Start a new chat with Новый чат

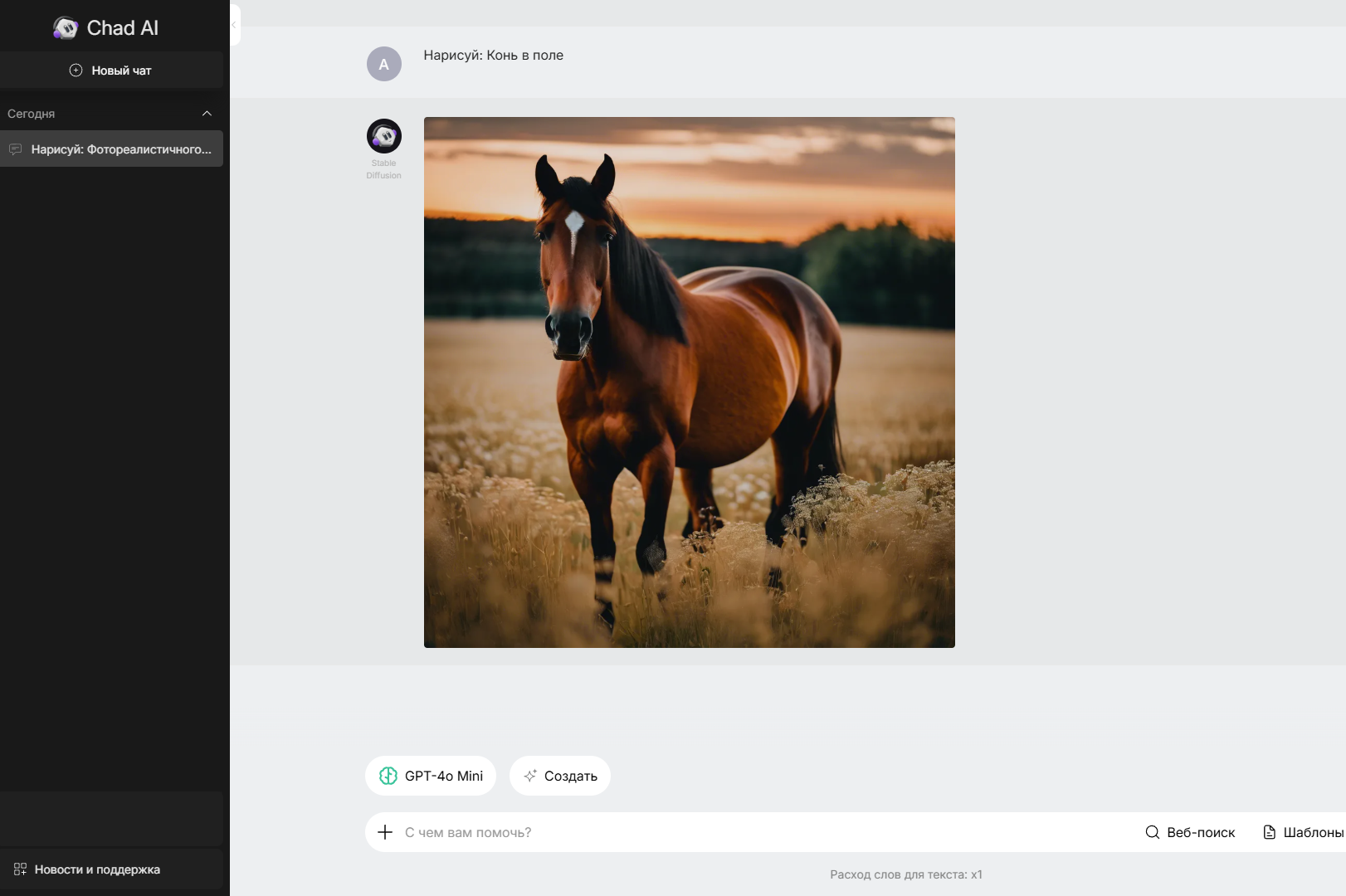point(111,71)
